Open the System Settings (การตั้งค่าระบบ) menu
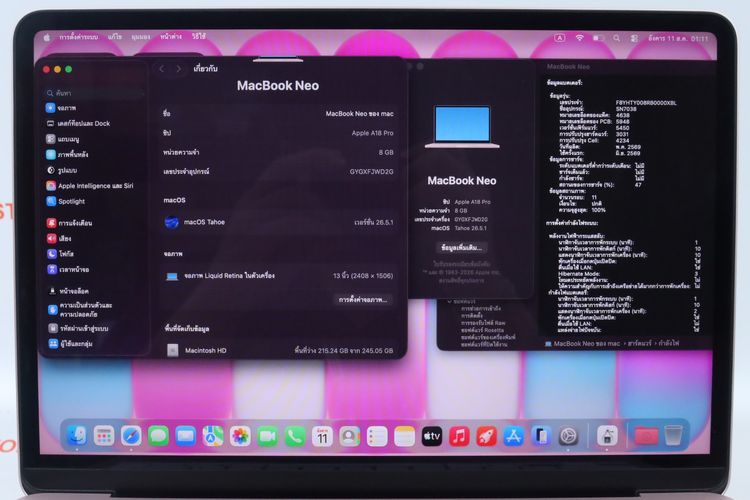Image resolution: width=750 pixels, height=500 pixels. (x=78, y=37)
